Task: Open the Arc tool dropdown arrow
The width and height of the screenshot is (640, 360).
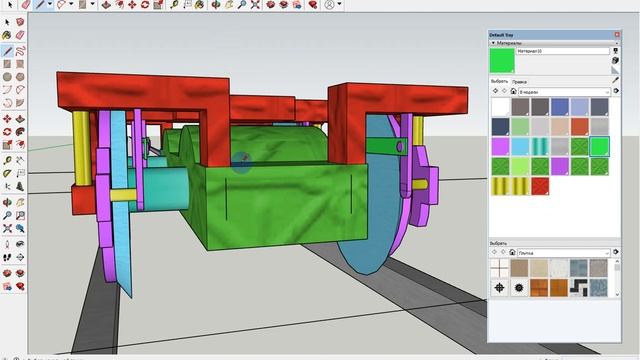Action: click(71, 4)
